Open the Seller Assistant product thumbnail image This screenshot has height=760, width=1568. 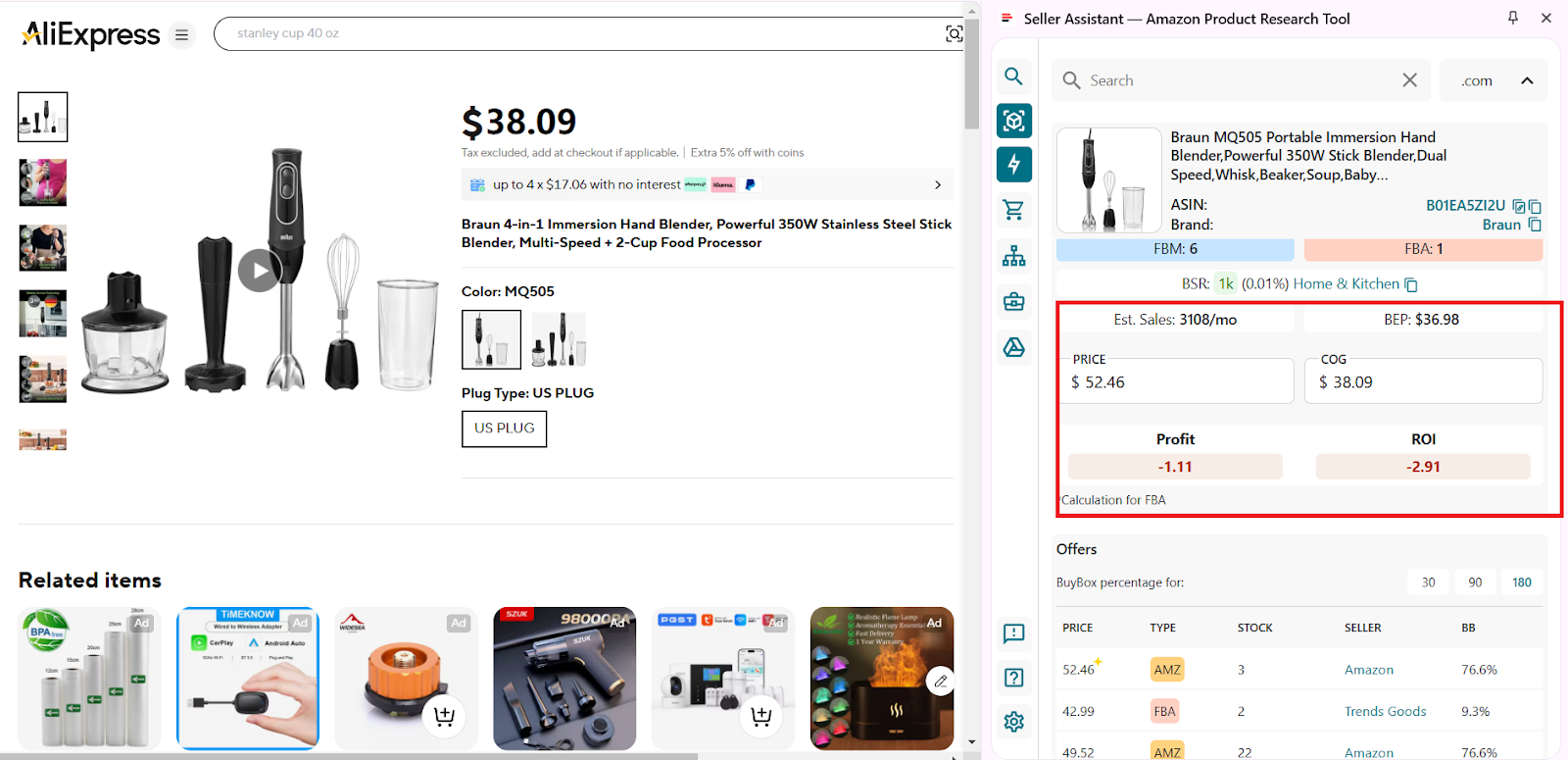pos(1108,180)
